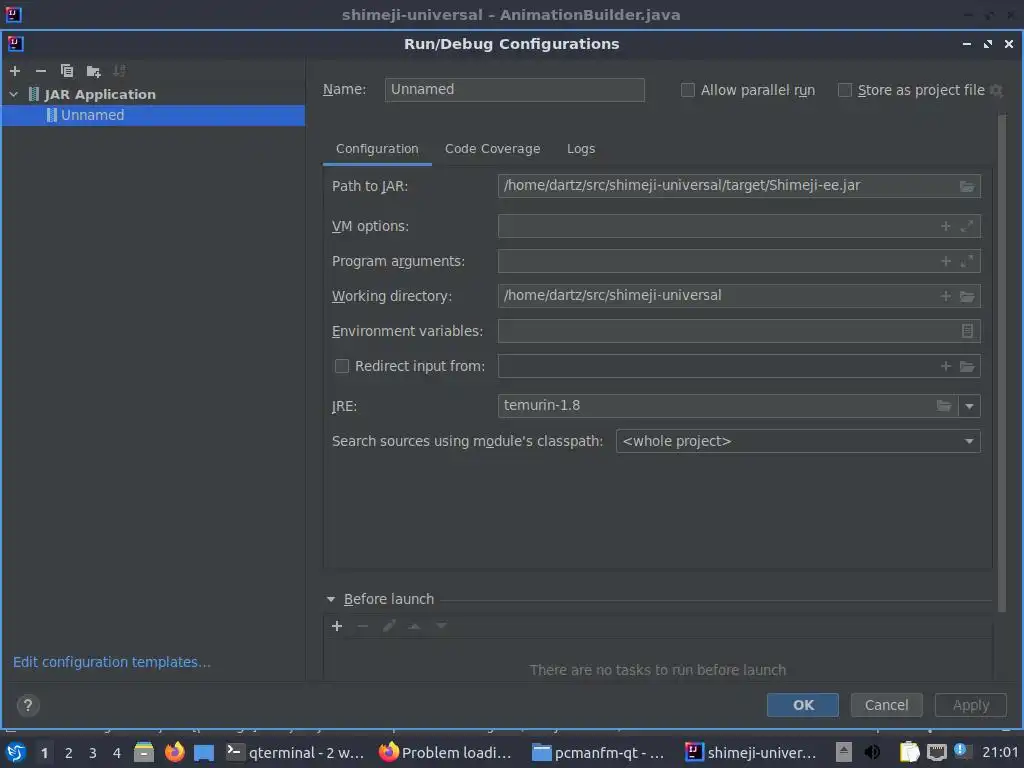
Task: Open the Store as project file settings gear
Action: coord(996,90)
